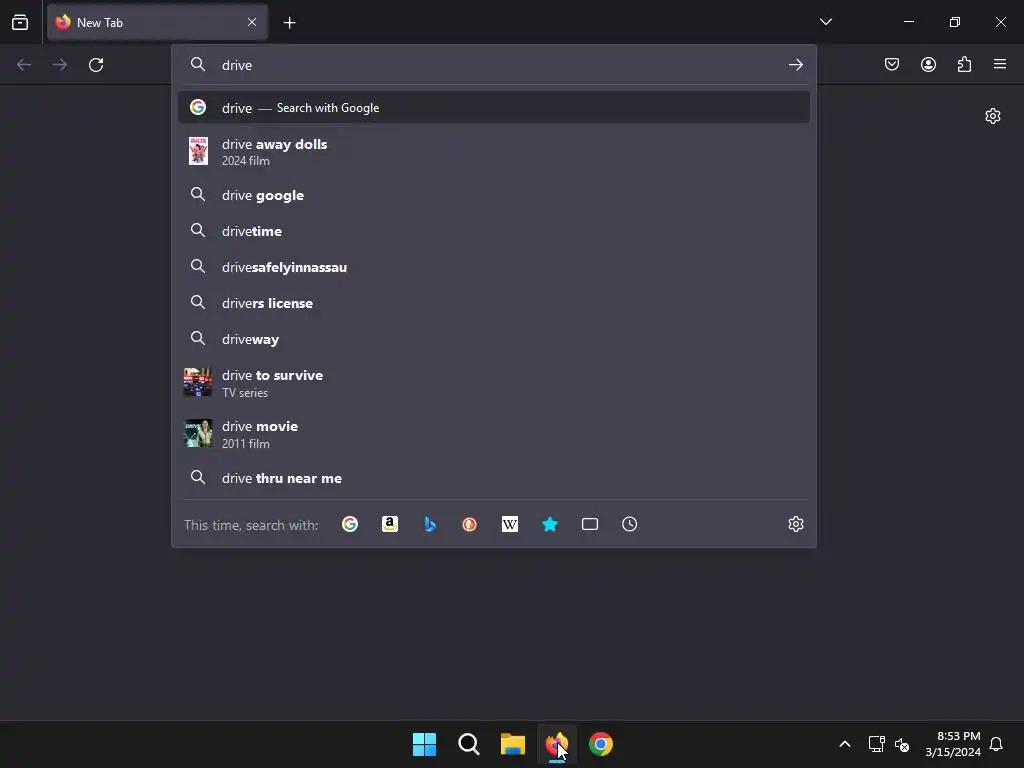
Task: Open New Tab personalize settings gear
Action: [x=993, y=116]
